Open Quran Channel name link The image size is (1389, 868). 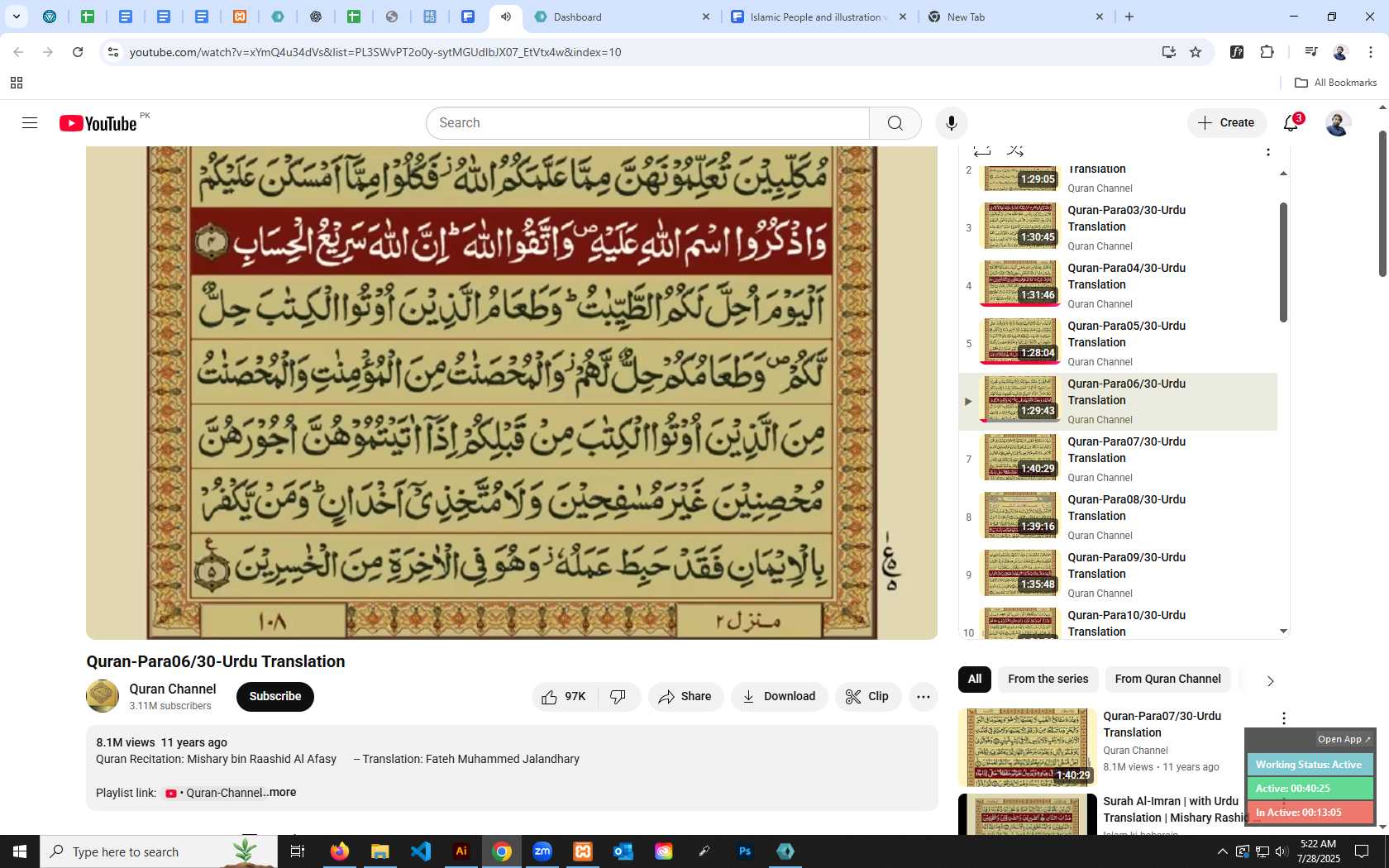(x=172, y=689)
